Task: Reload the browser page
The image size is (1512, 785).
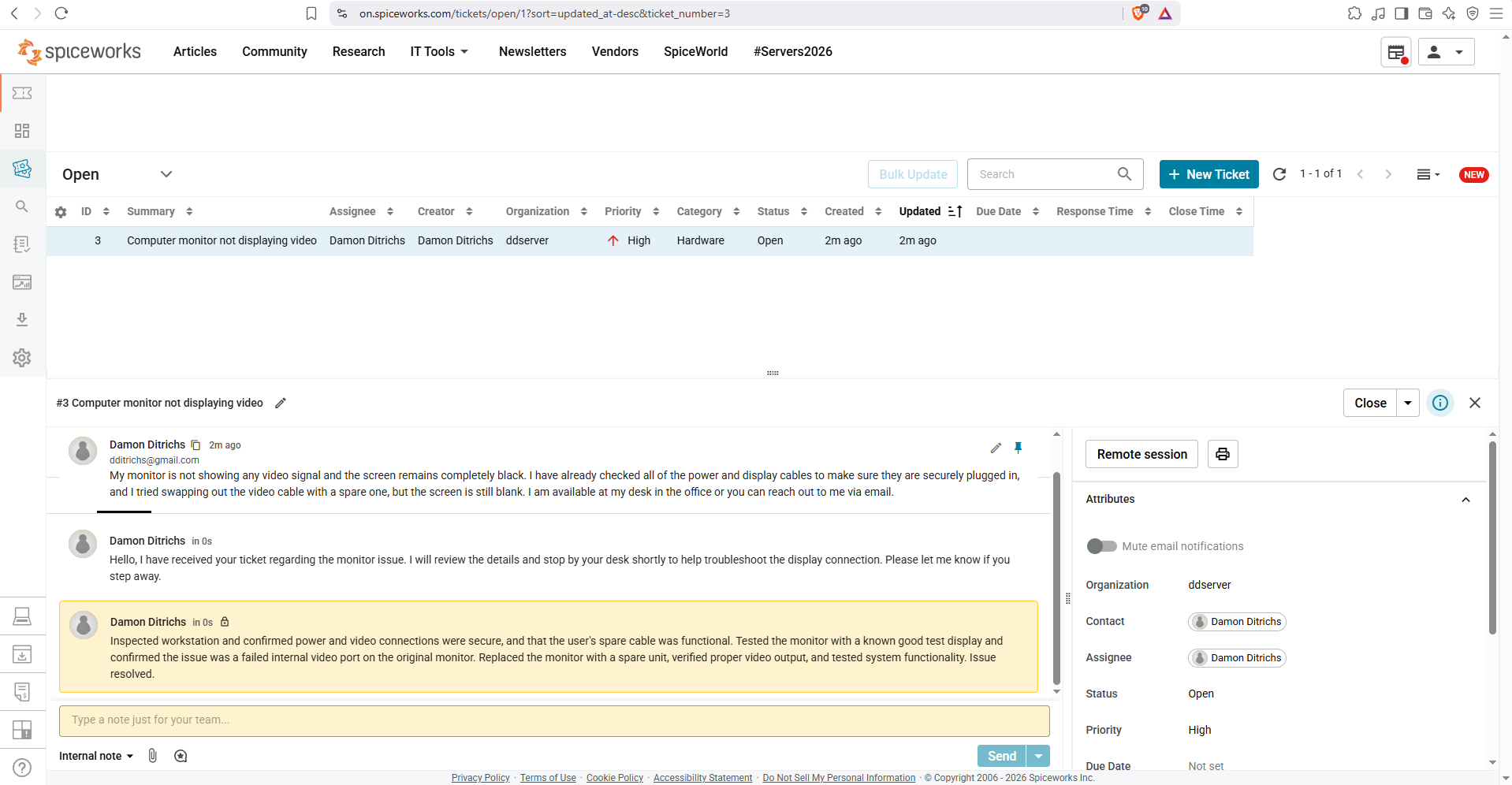Action: tap(61, 13)
